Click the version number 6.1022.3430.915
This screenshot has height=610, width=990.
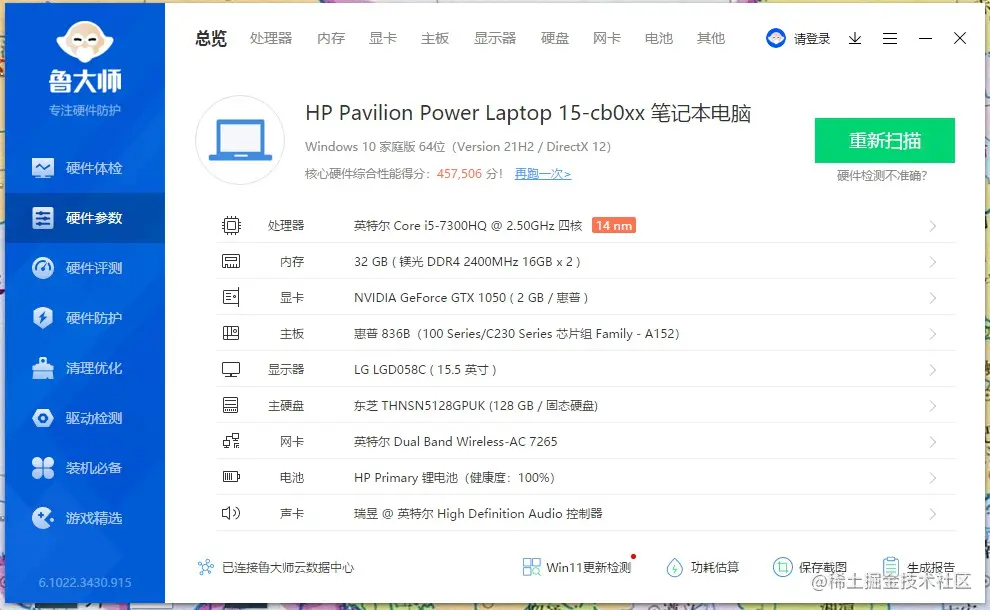pos(85,582)
